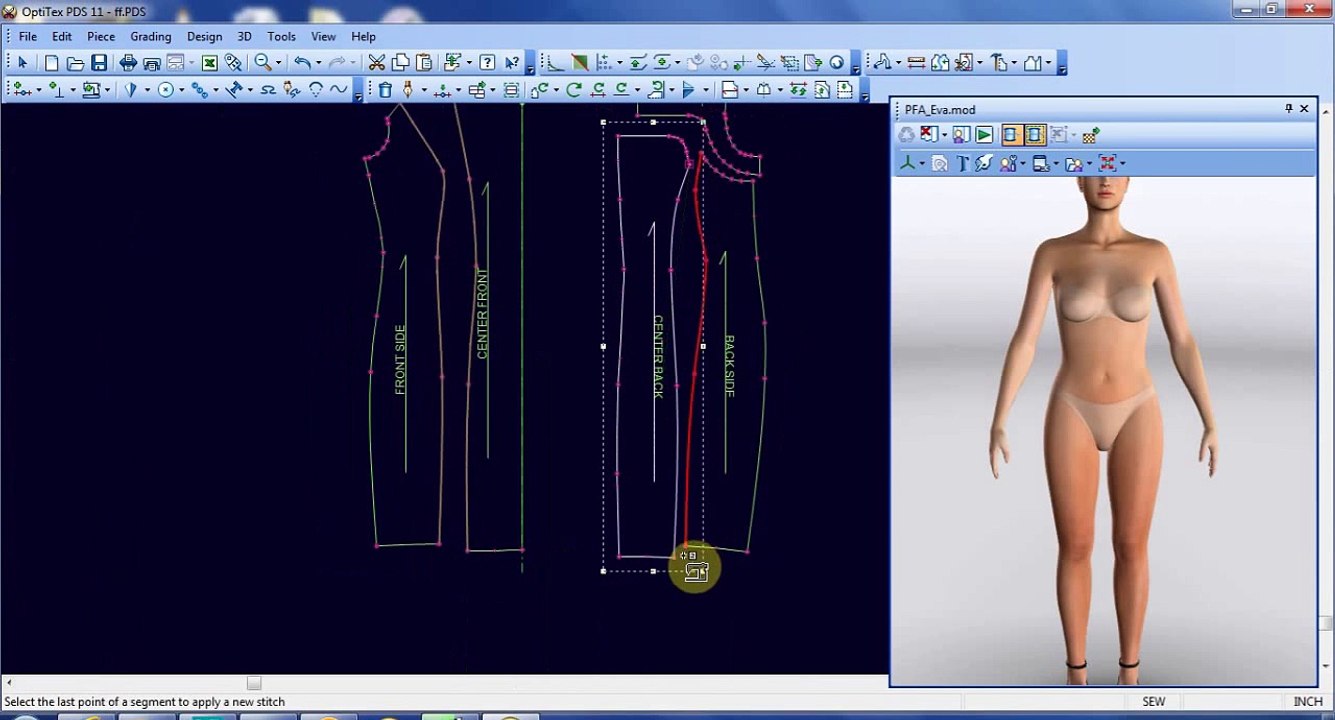Open the Piece menu
1335x720 pixels.
(x=101, y=36)
